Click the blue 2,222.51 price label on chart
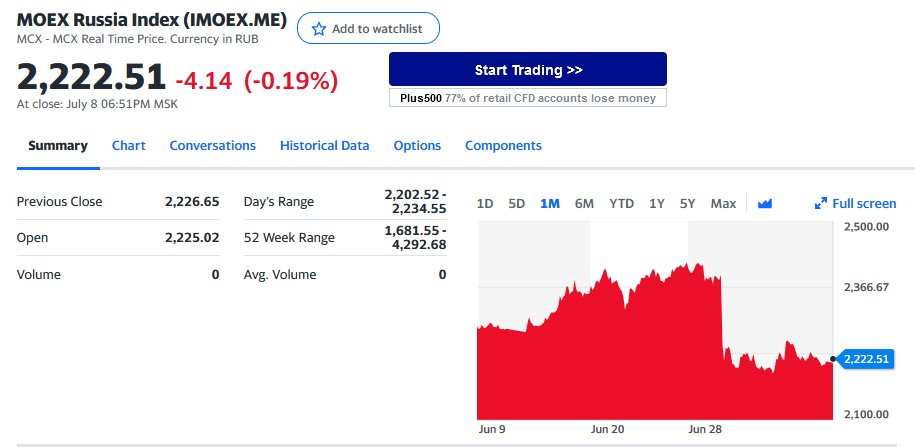Screen dimensions: 915x447 pos(865,359)
